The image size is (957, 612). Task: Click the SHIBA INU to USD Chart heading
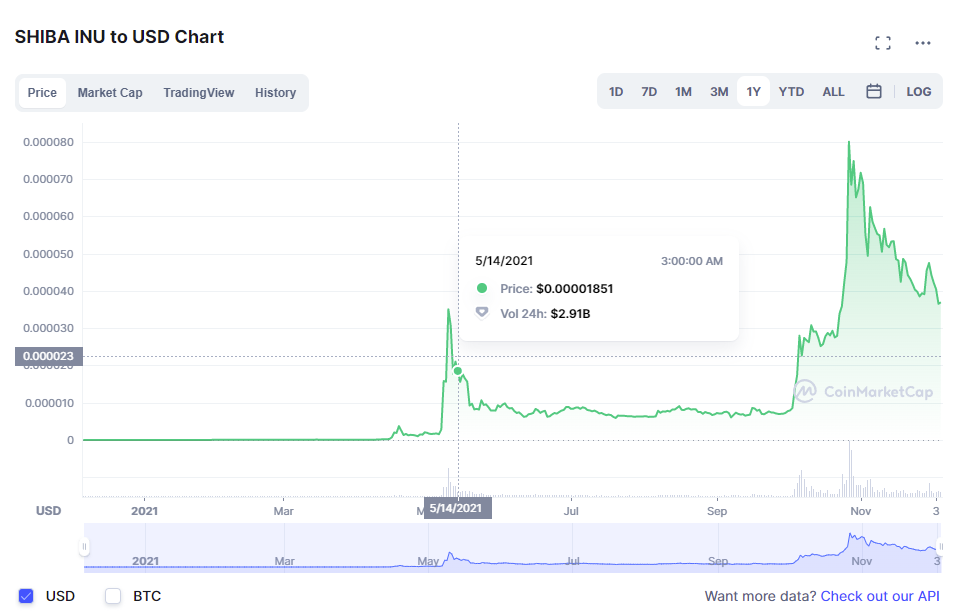coord(119,37)
